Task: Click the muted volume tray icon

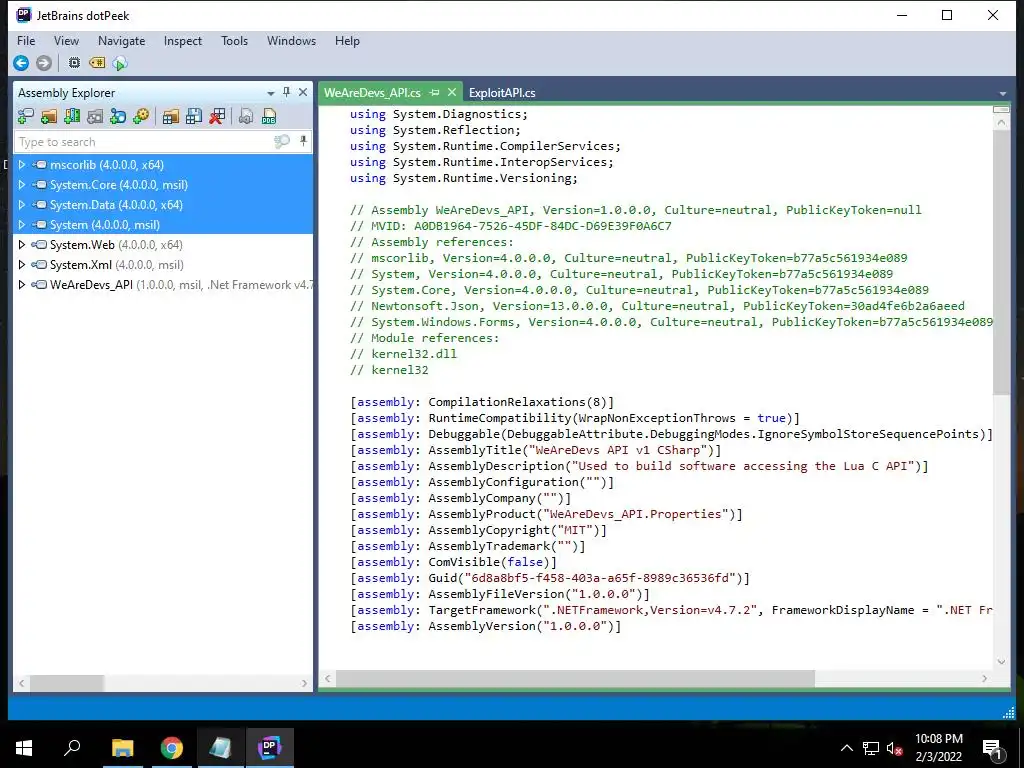Action: tap(893, 748)
